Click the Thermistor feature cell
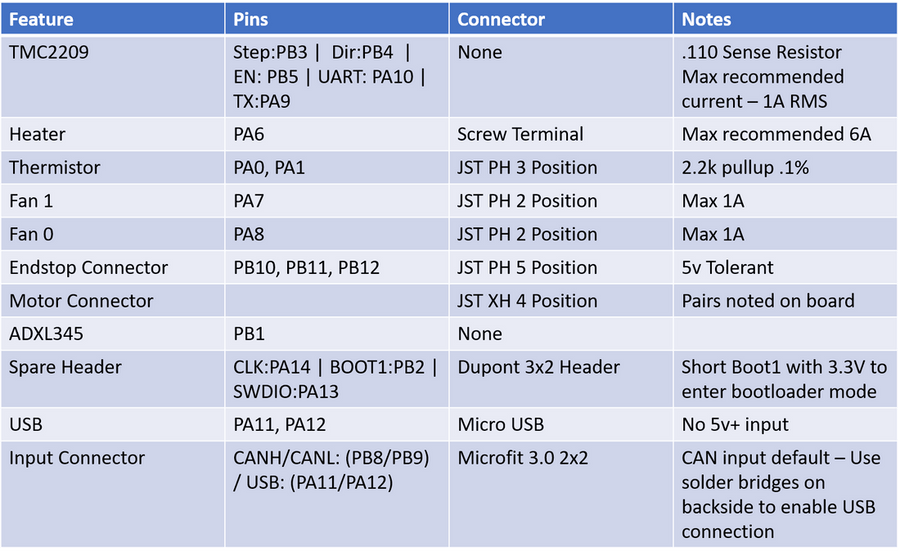Image resolution: width=900 pixels, height=556 pixels. pos(55,167)
